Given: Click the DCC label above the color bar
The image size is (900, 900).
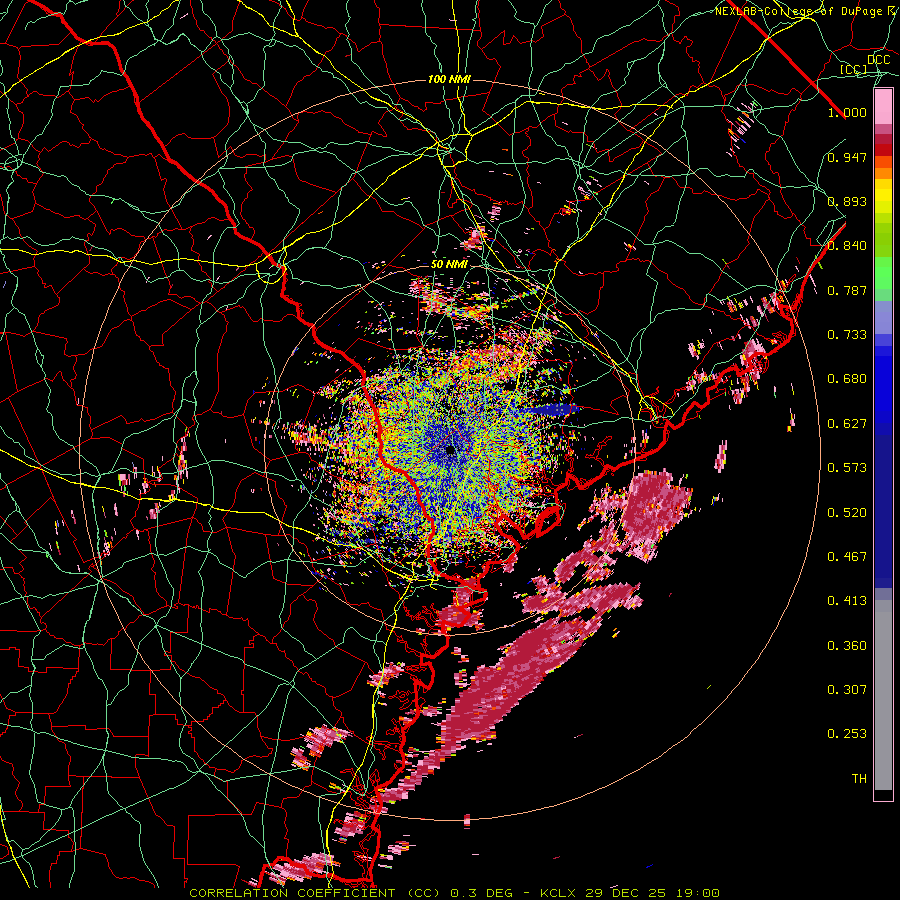Looking at the screenshot, I should point(878,60).
